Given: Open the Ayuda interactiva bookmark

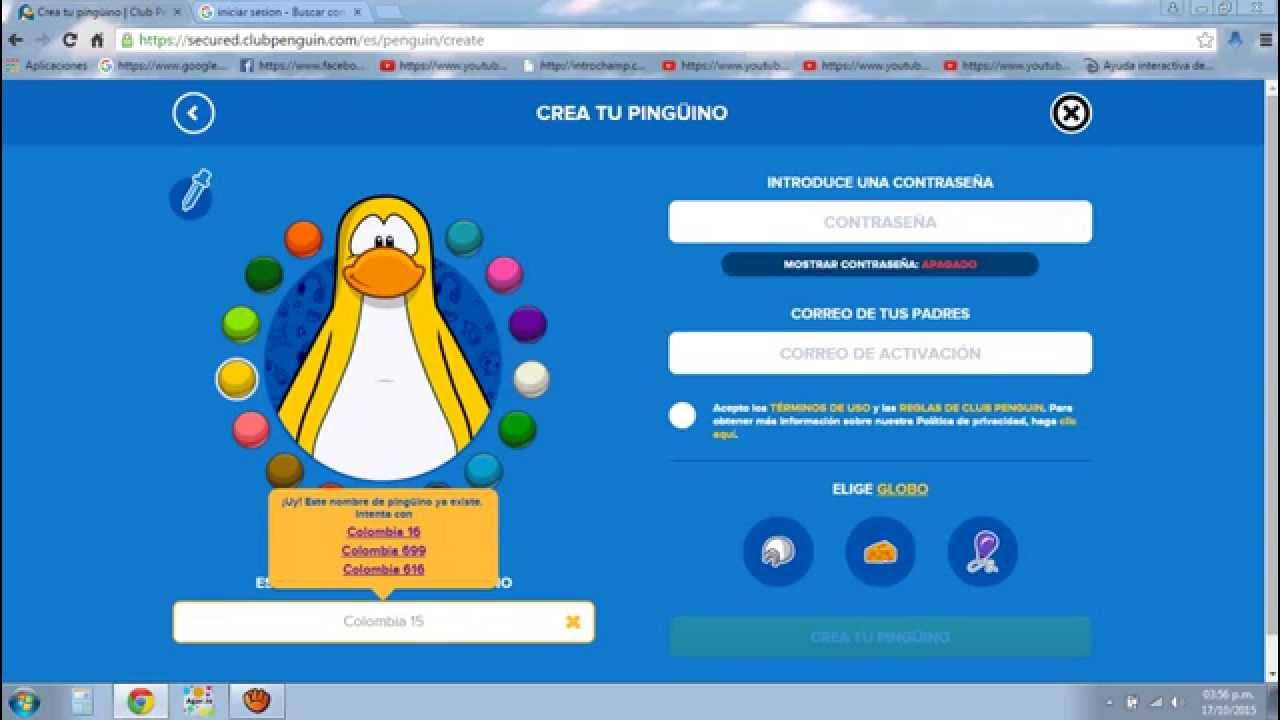Looking at the screenshot, I should pos(1150,66).
